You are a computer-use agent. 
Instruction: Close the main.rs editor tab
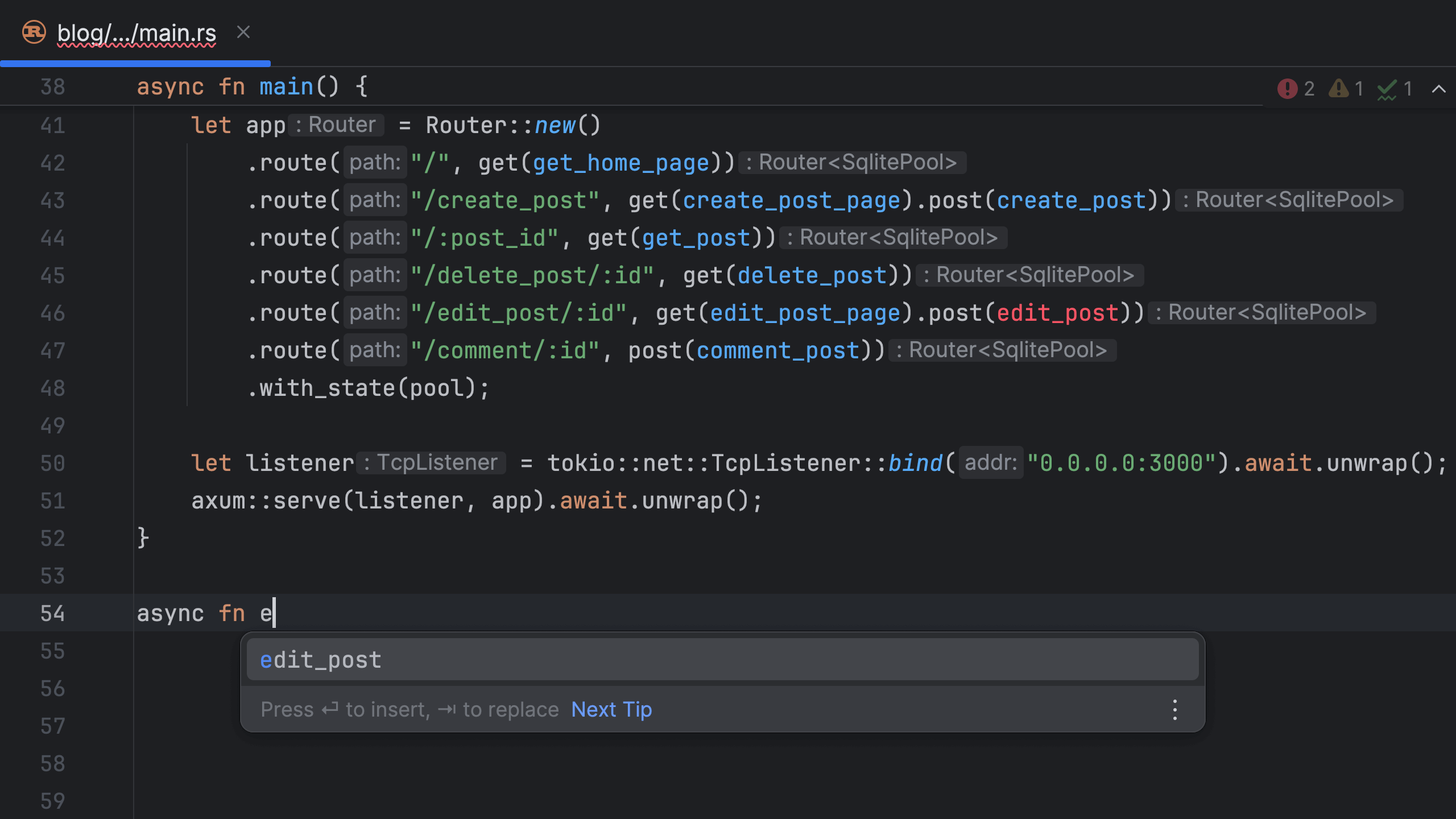pyautogui.click(x=243, y=32)
